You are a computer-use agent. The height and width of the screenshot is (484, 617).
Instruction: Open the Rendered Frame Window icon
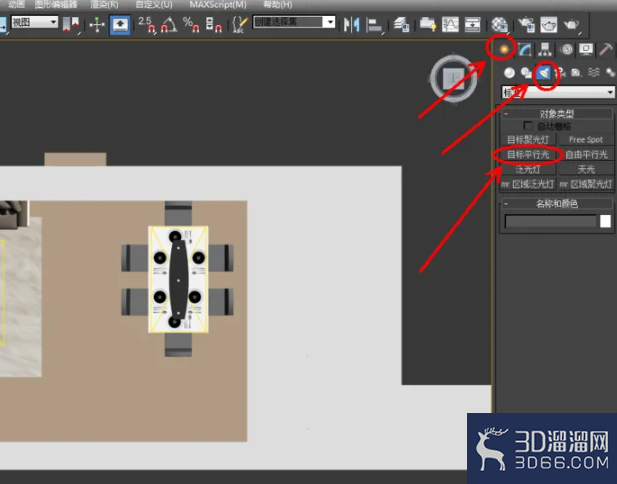[x=549, y=25]
